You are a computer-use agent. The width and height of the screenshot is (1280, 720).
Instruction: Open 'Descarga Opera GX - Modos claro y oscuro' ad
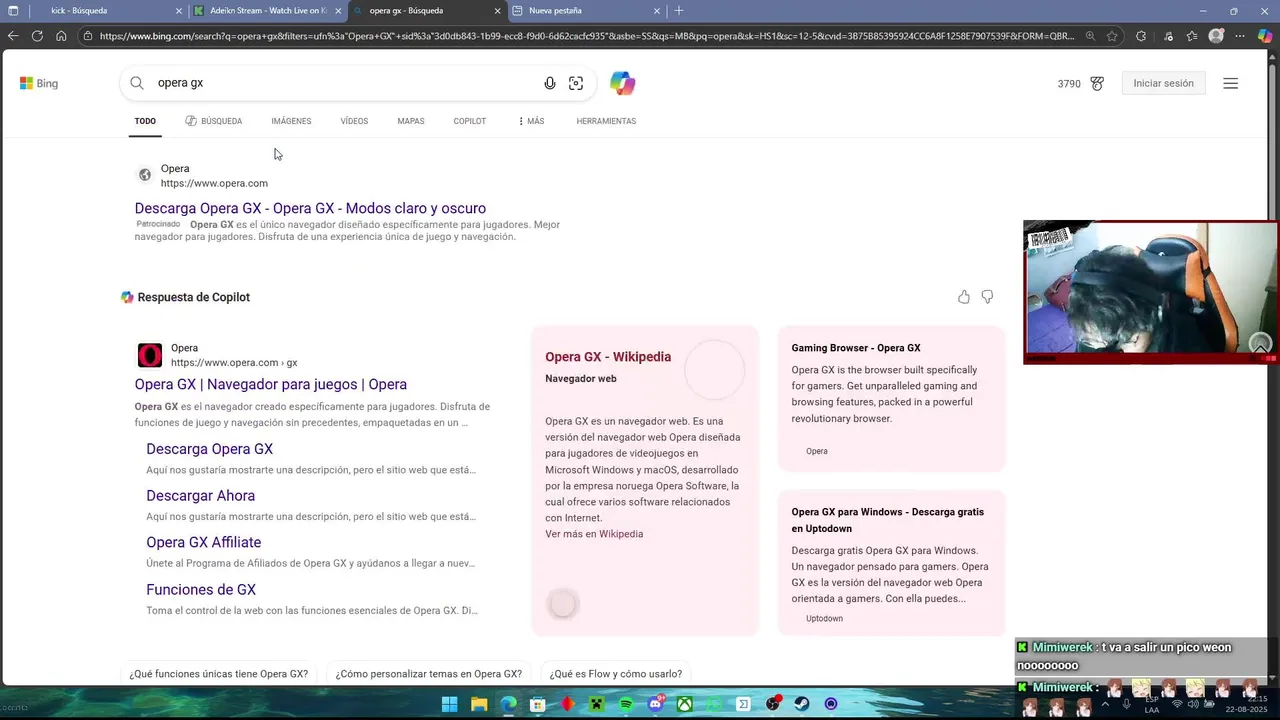pos(310,208)
